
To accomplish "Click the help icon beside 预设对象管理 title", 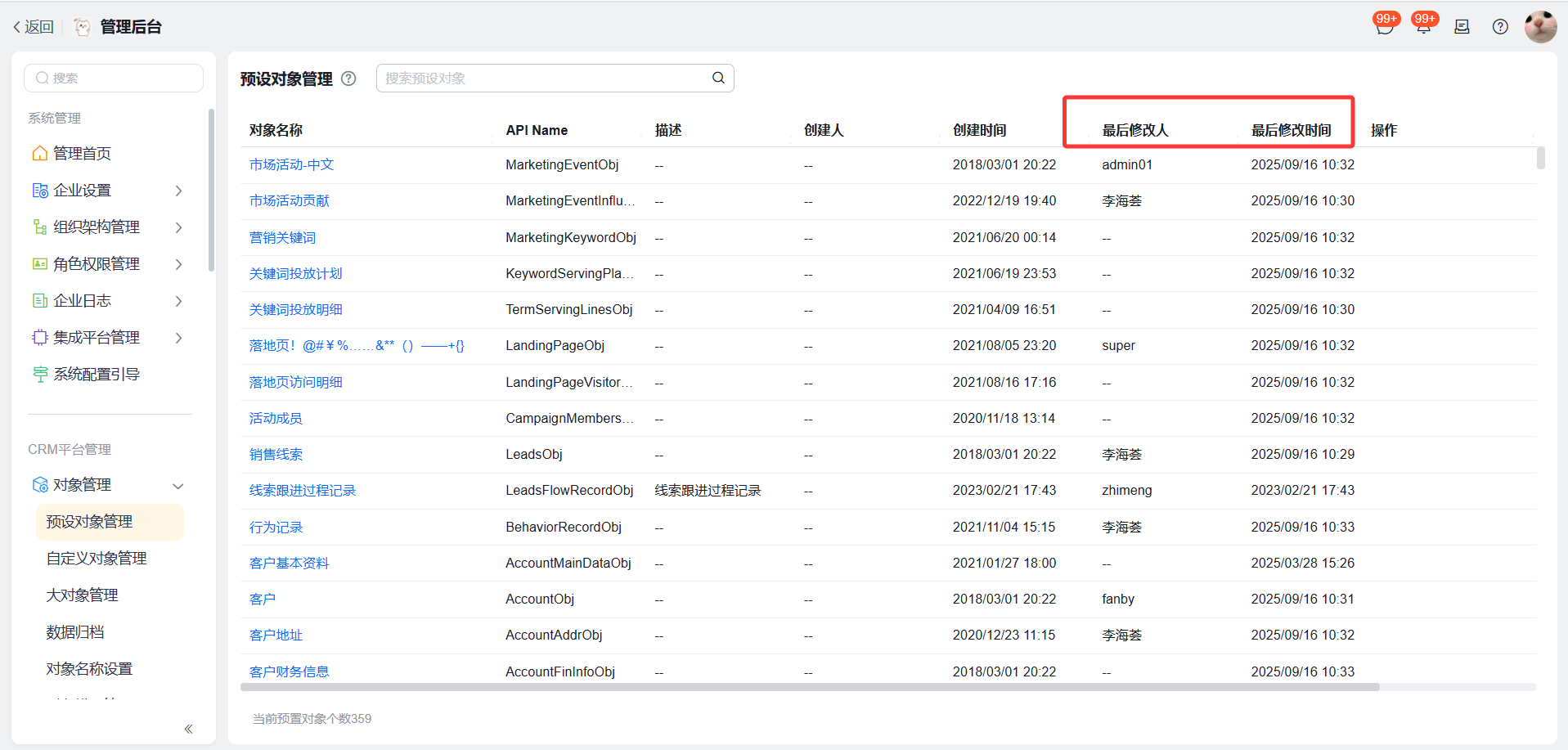I will [348, 79].
